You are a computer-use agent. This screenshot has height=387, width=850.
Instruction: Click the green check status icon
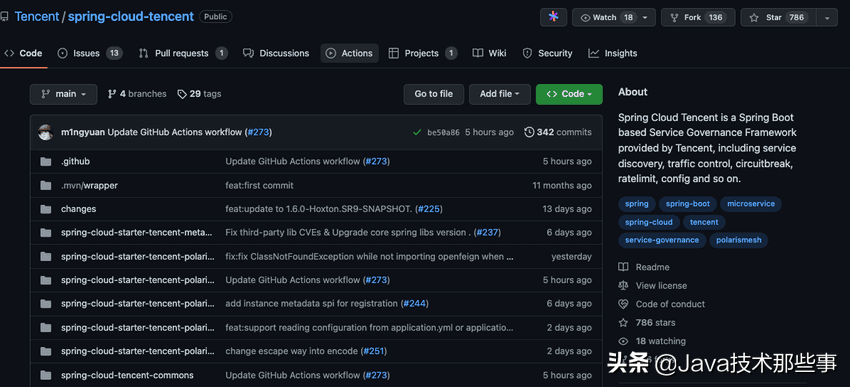[417, 132]
